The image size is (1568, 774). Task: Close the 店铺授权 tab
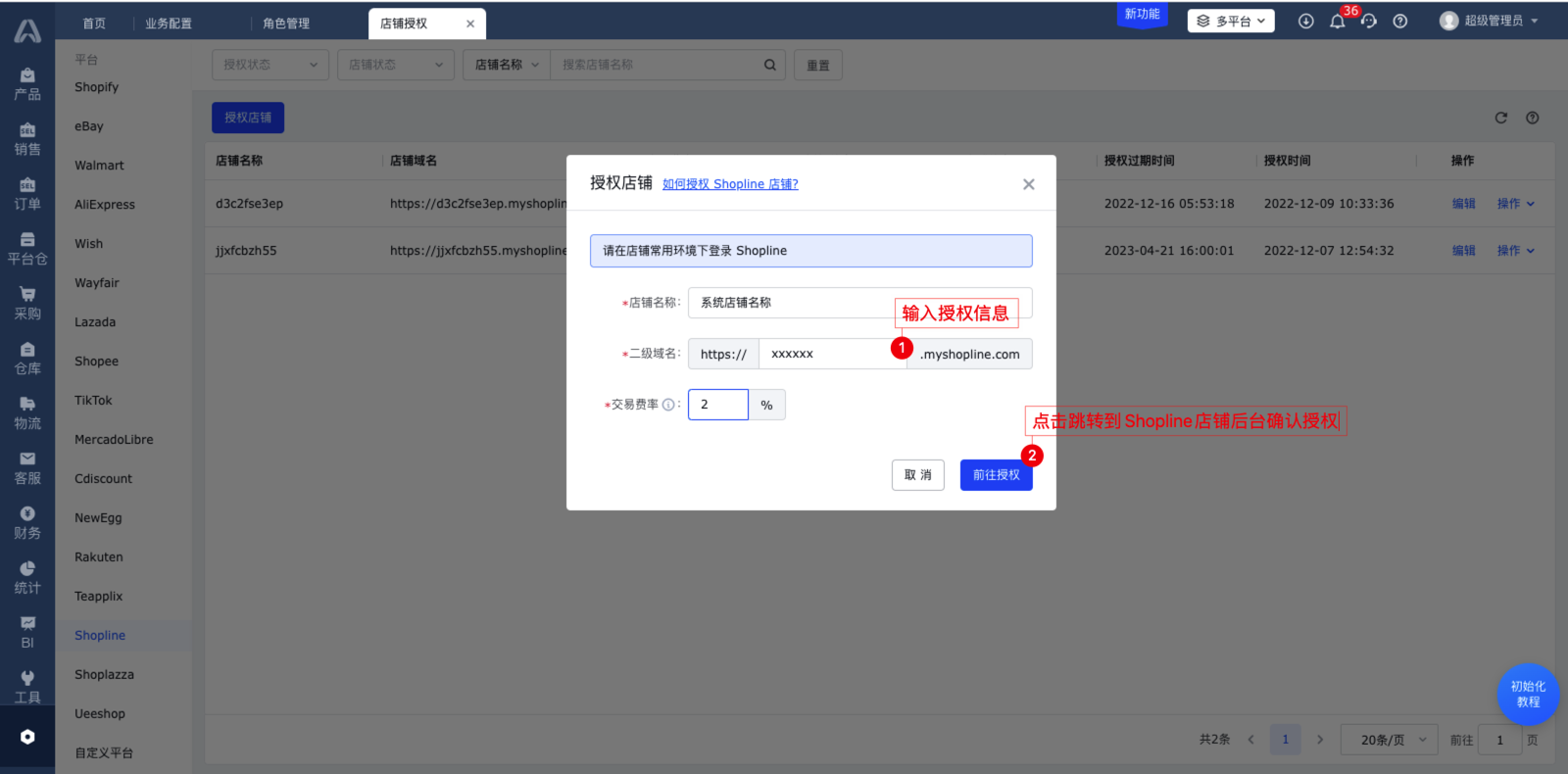pyautogui.click(x=470, y=24)
